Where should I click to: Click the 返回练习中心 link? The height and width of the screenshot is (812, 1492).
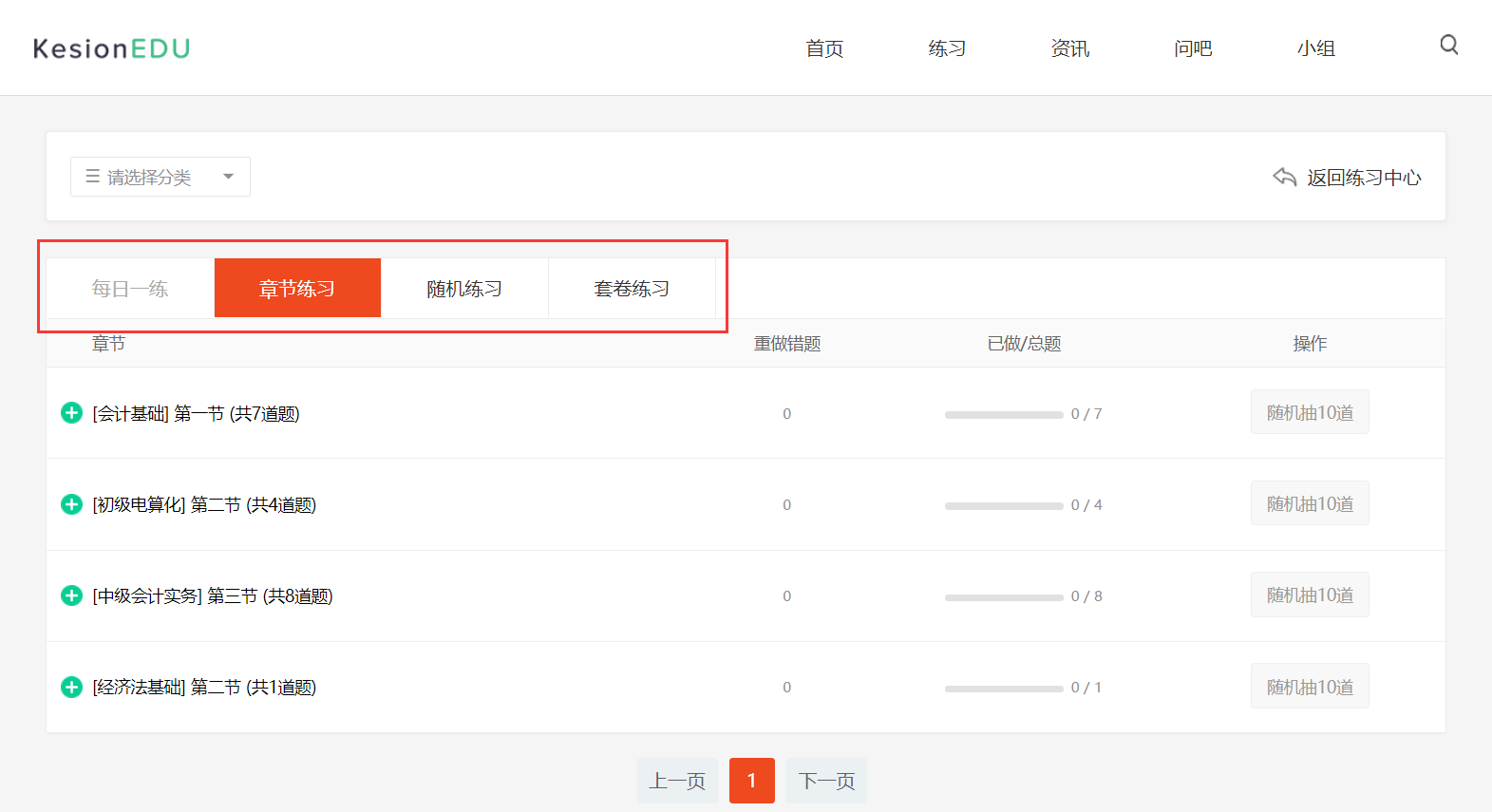click(x=1363, y=178)
